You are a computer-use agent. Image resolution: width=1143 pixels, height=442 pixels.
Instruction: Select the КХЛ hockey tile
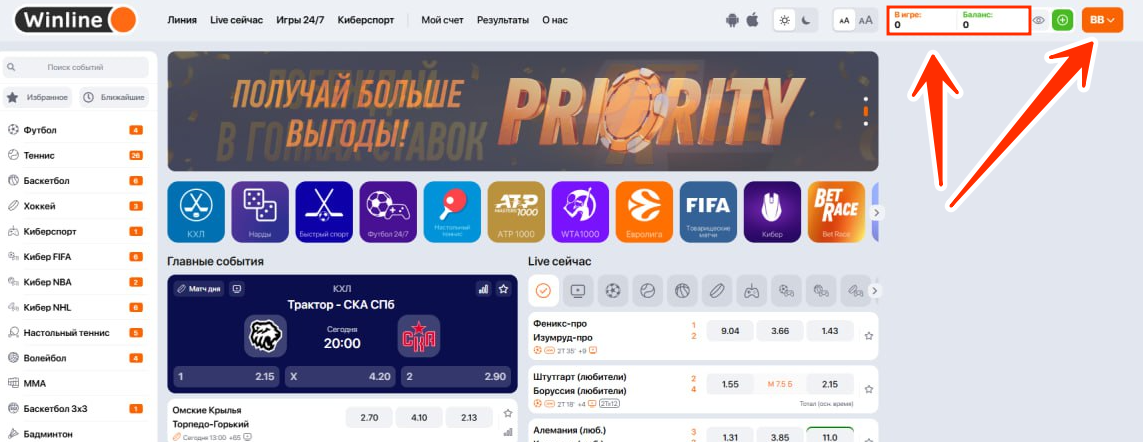(195, 212)
